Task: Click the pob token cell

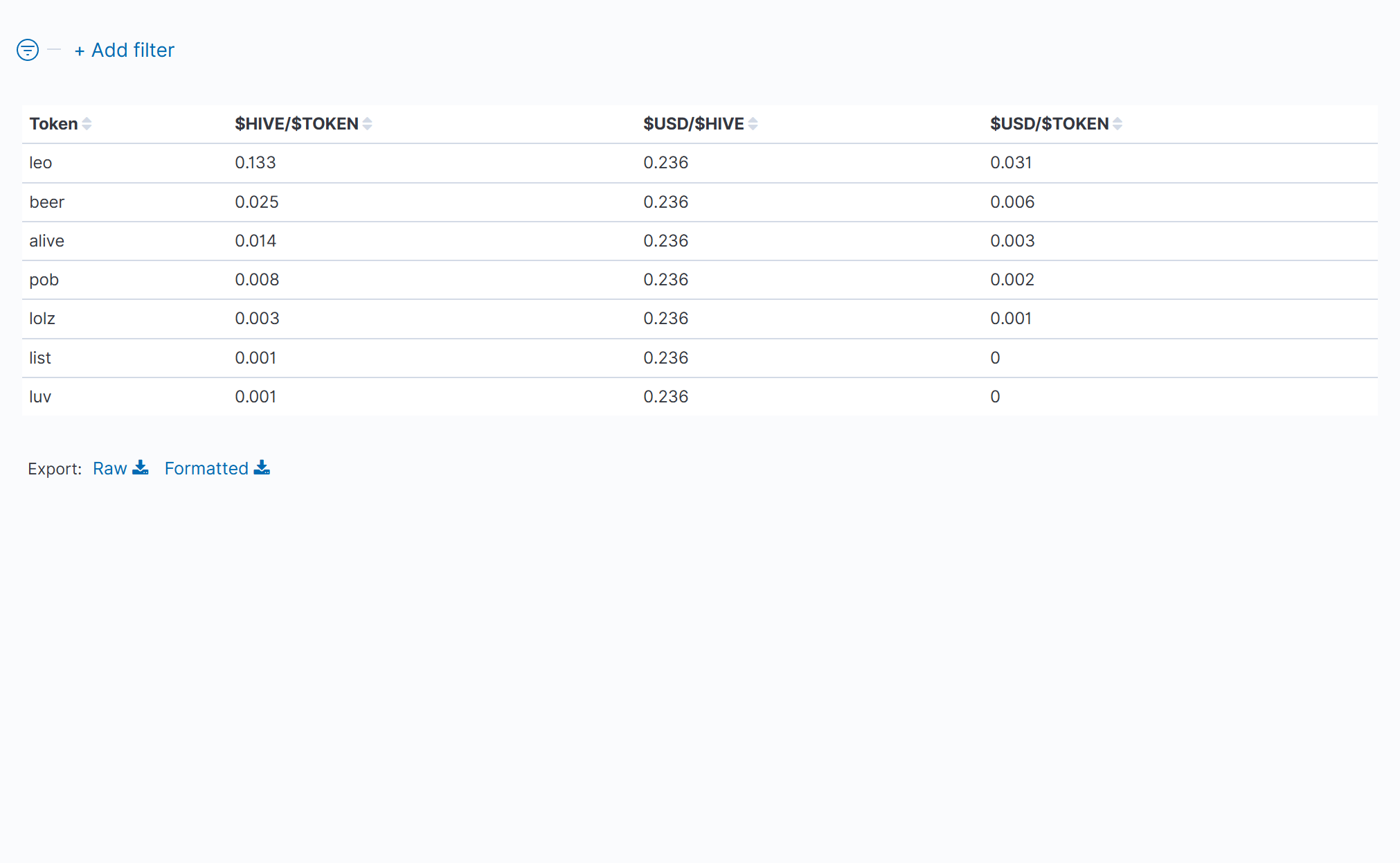Action: click(x=44, y=280)
